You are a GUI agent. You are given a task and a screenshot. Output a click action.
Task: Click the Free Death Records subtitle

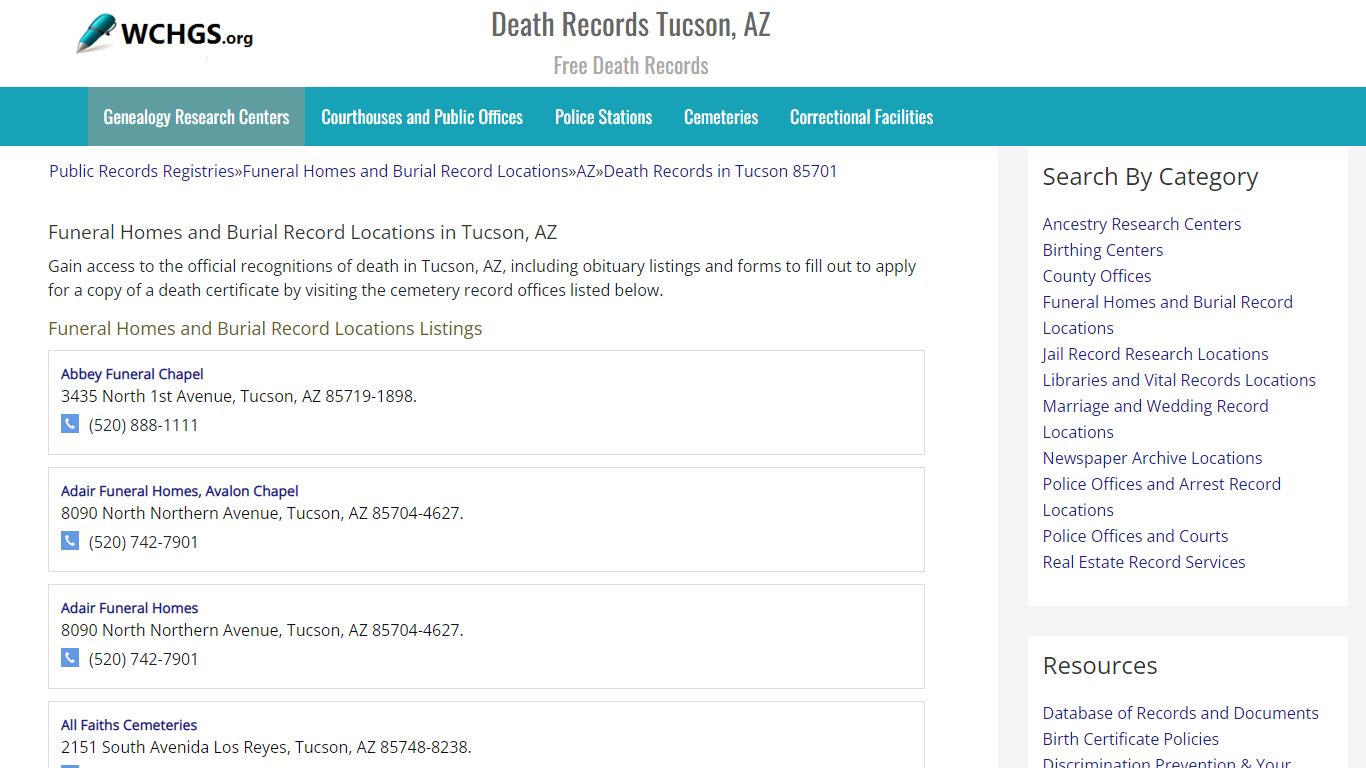[x=631, y=66]
